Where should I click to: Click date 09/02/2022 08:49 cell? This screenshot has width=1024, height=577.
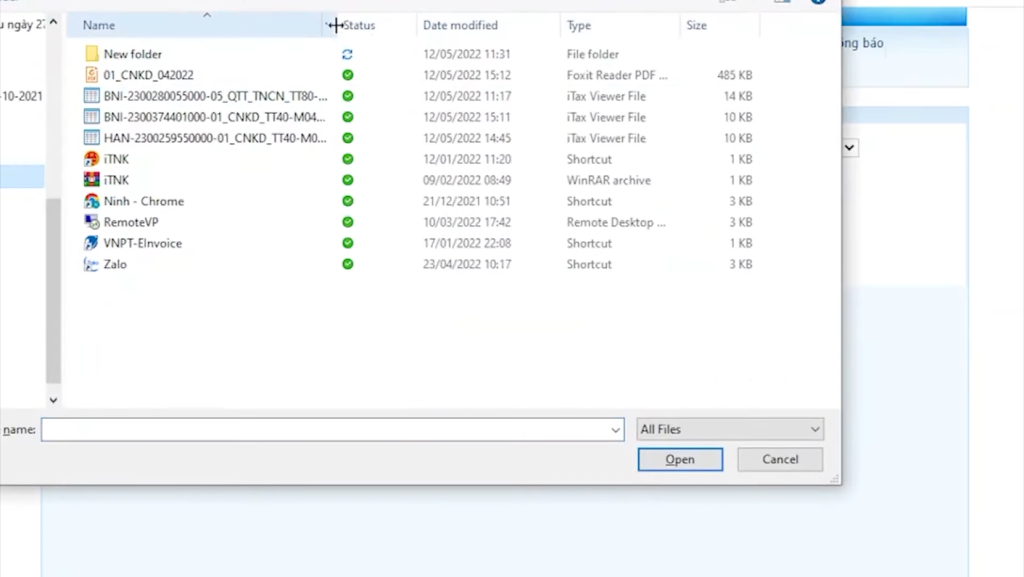point(466,180)
